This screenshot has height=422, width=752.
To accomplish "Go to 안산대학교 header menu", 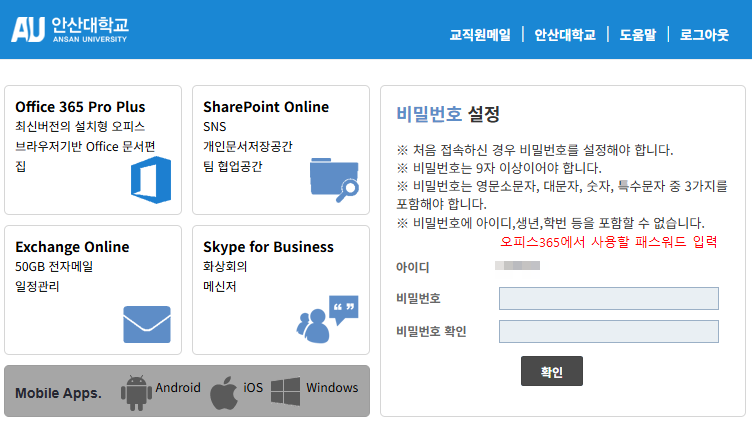I will click(x=564, y=34).
